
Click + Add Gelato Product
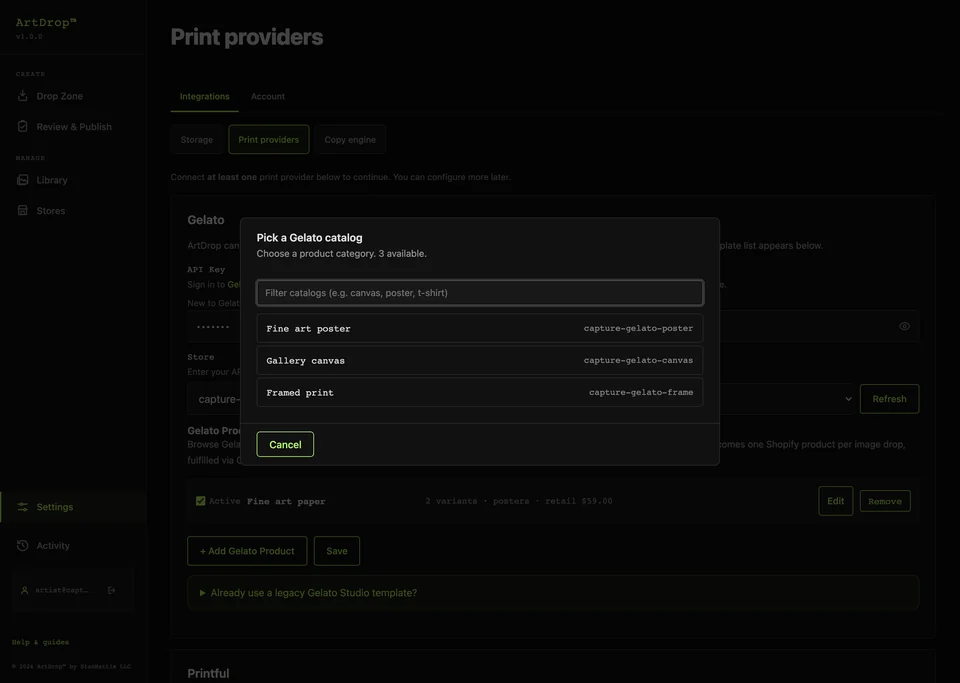coord(247,551)
